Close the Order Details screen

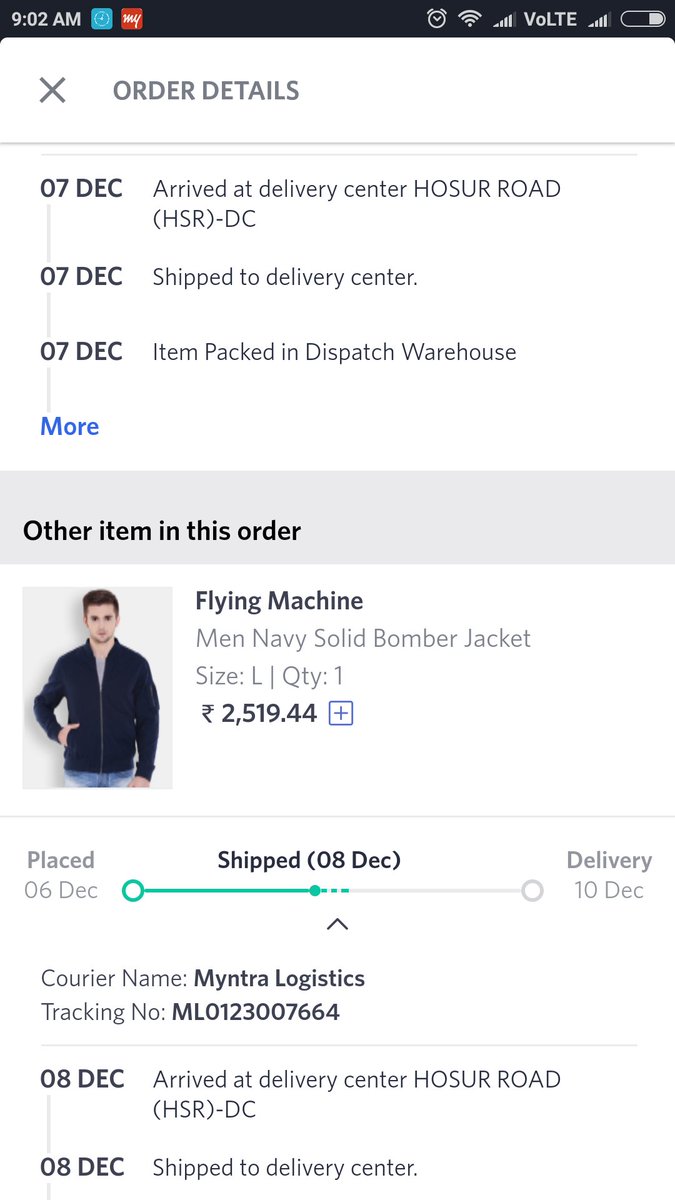(52, 90)
